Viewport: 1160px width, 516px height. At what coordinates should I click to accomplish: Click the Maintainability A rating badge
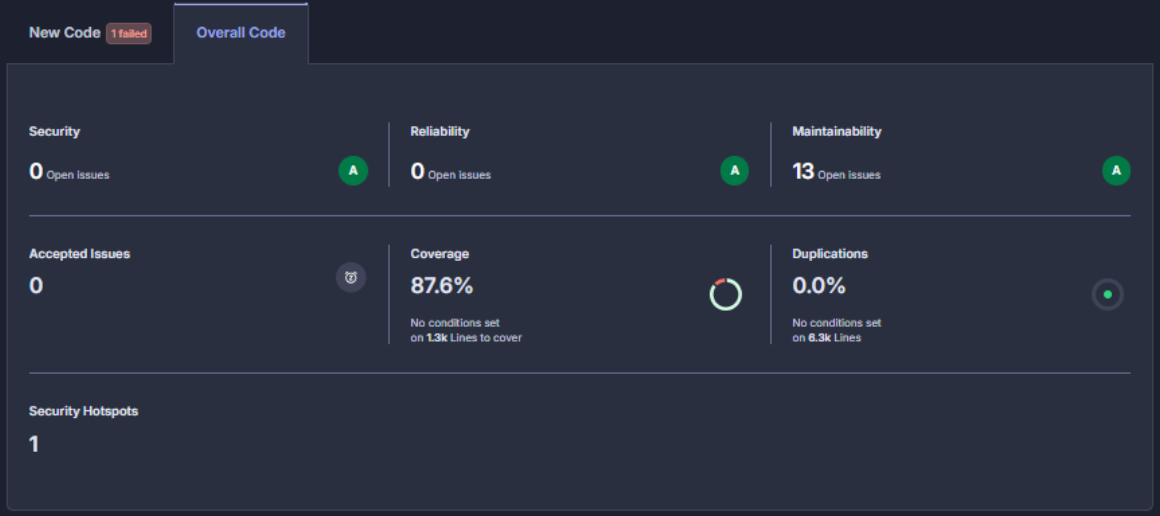1116,171
